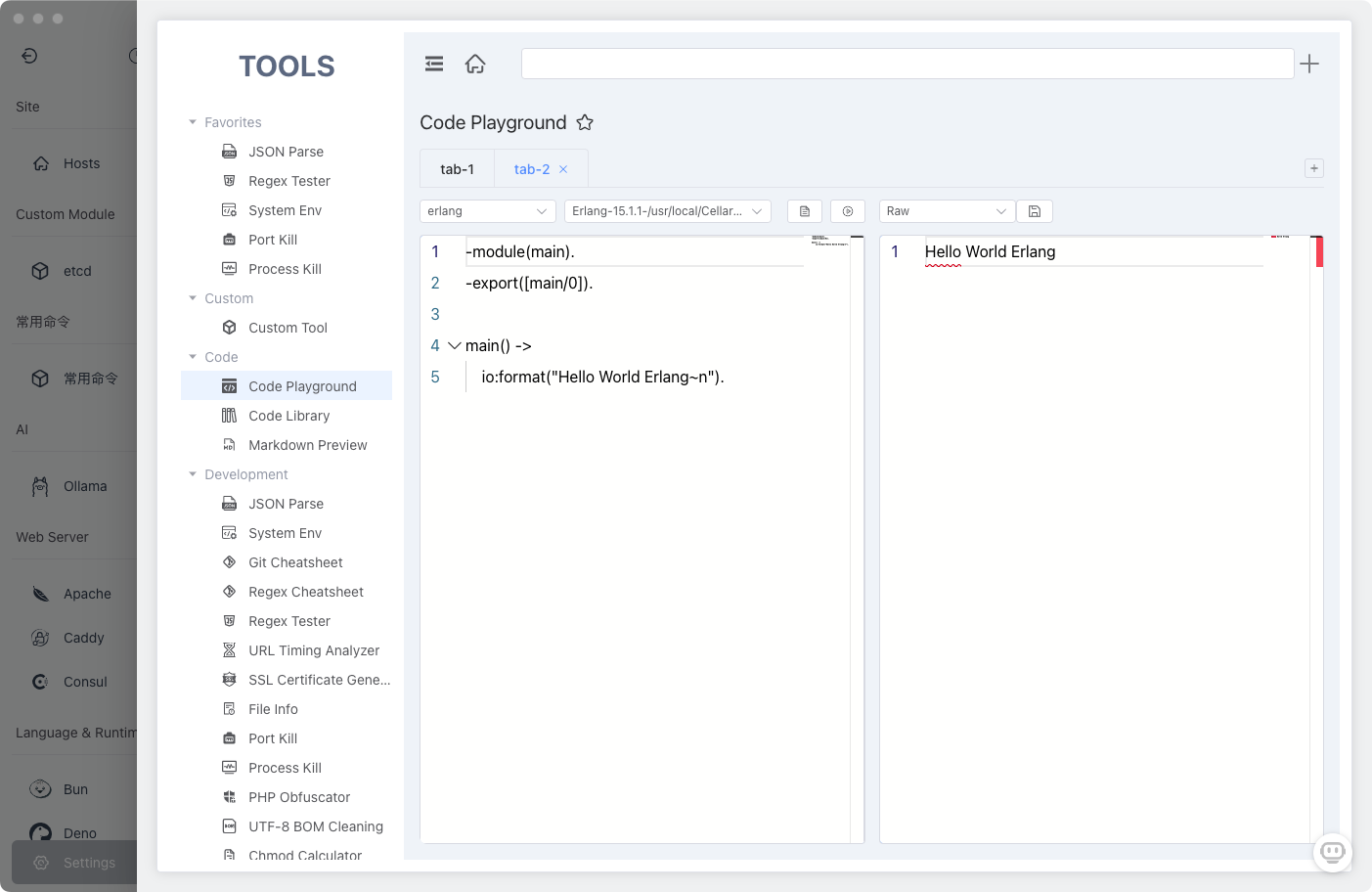Favorite Code Playground with star icon
1372x892 pixels.
click(x=585, y=122)
